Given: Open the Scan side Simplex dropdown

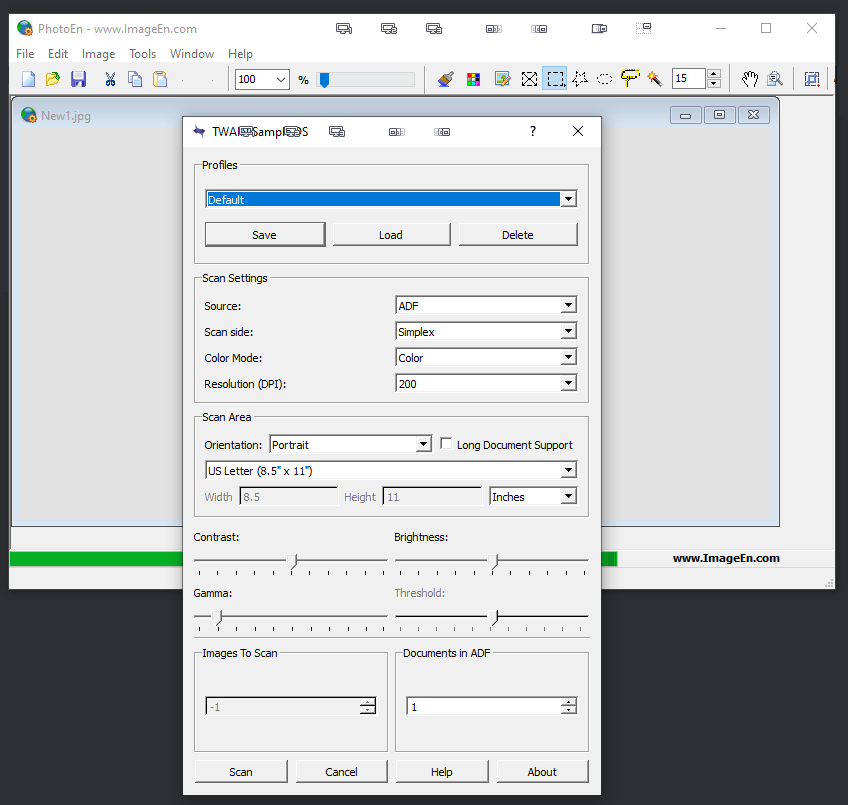Looking at the screenshot, I should [568, 331].
